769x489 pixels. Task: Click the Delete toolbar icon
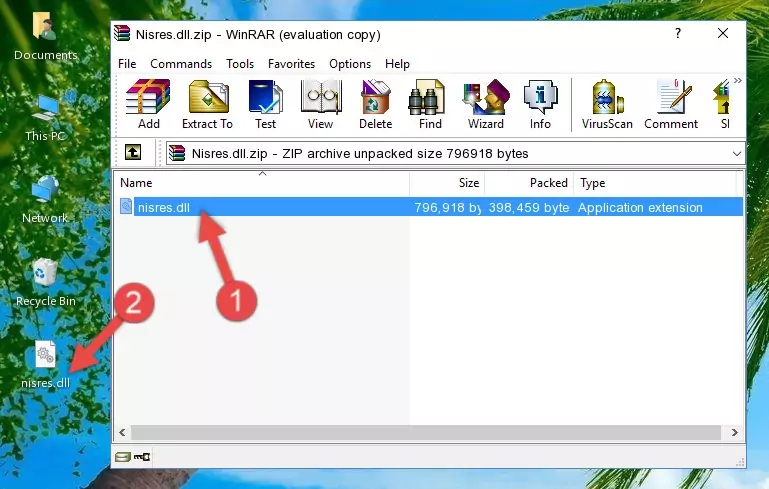pos(375,104)
